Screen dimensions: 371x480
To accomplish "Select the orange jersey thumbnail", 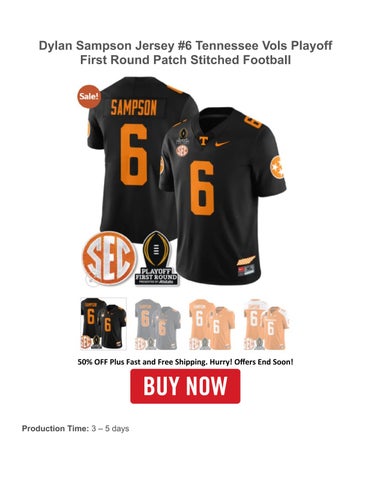I will coord(212,324).
